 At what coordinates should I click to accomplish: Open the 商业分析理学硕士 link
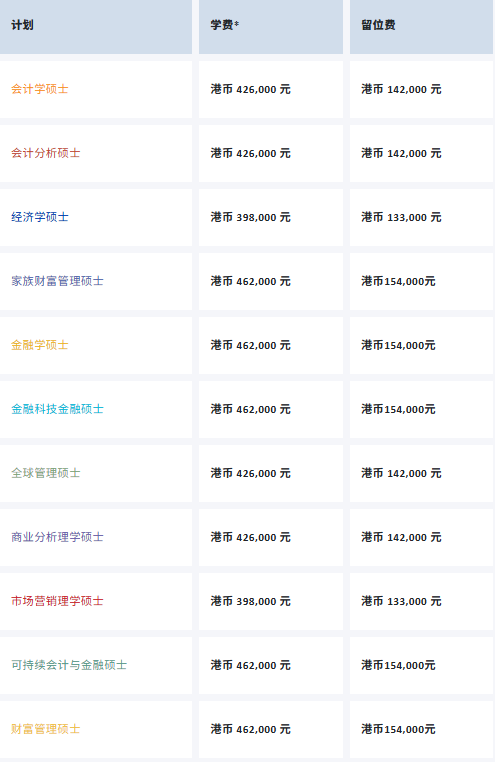point(57,537)
